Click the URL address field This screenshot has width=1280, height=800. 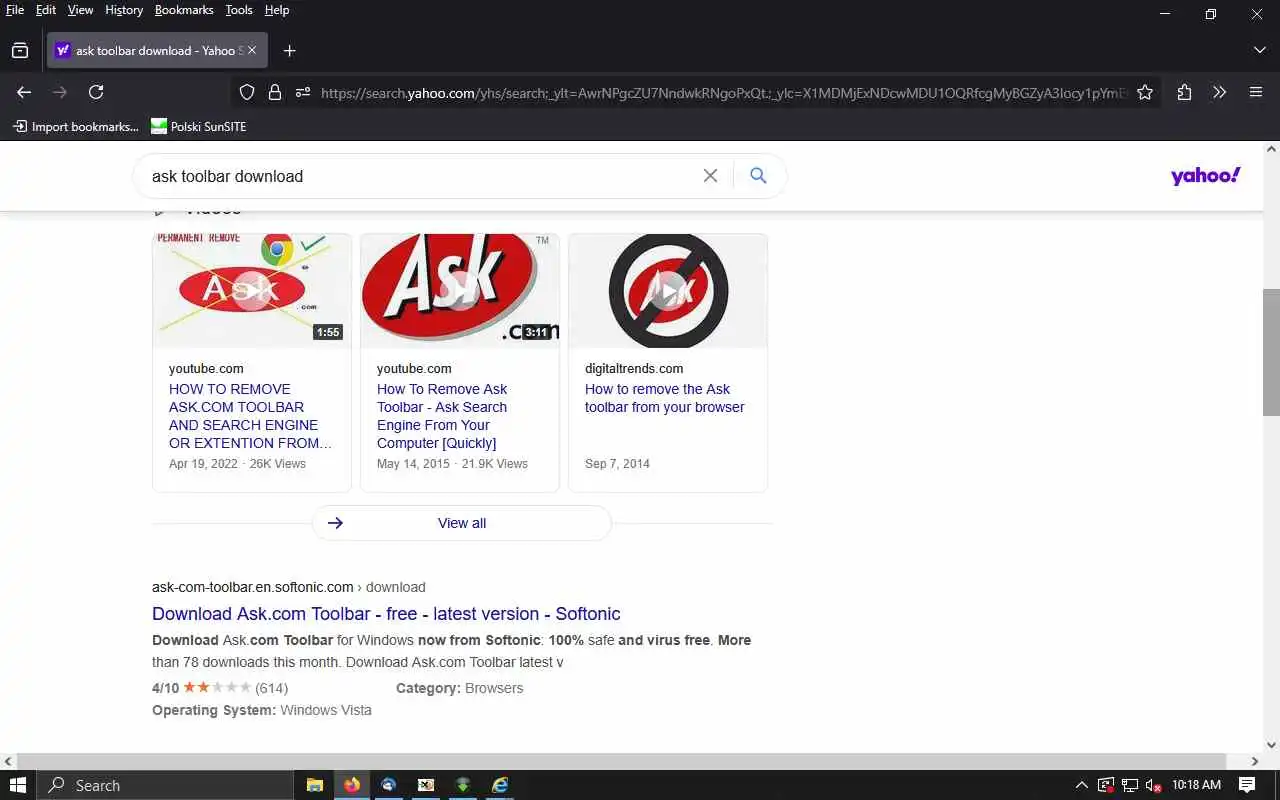click(x=723, y=92)
